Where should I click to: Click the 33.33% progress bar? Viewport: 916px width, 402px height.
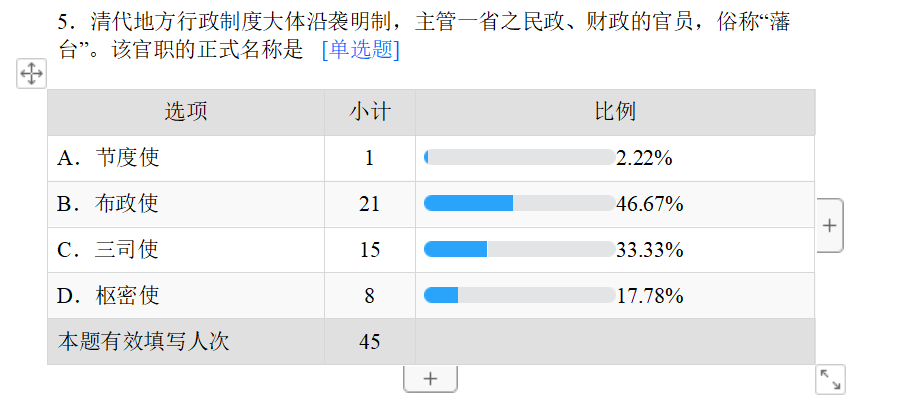coord(519,249)
